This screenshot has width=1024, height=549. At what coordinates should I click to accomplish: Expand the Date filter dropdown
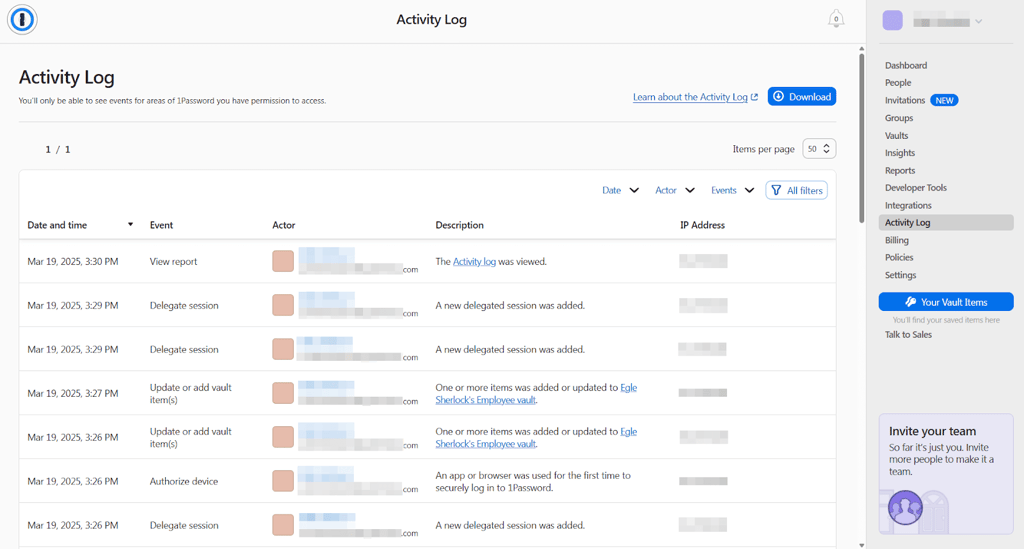(x=620, y=191)
